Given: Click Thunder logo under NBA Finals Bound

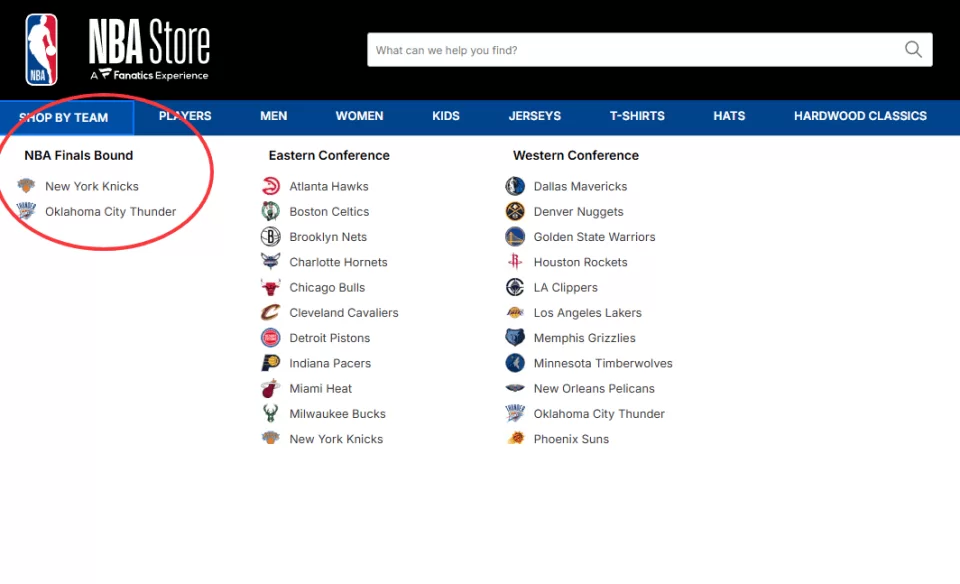Looking at the screenshot, I should click(x=26, y=211).
